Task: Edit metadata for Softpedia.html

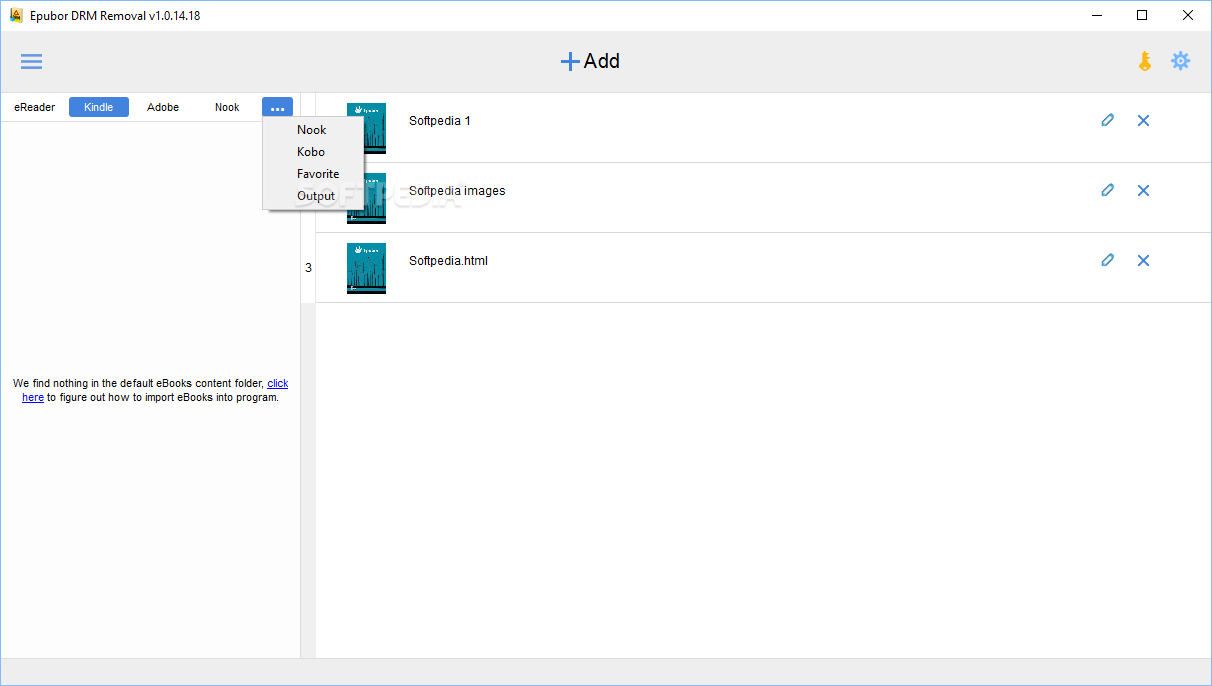Action: [1107, 260]
